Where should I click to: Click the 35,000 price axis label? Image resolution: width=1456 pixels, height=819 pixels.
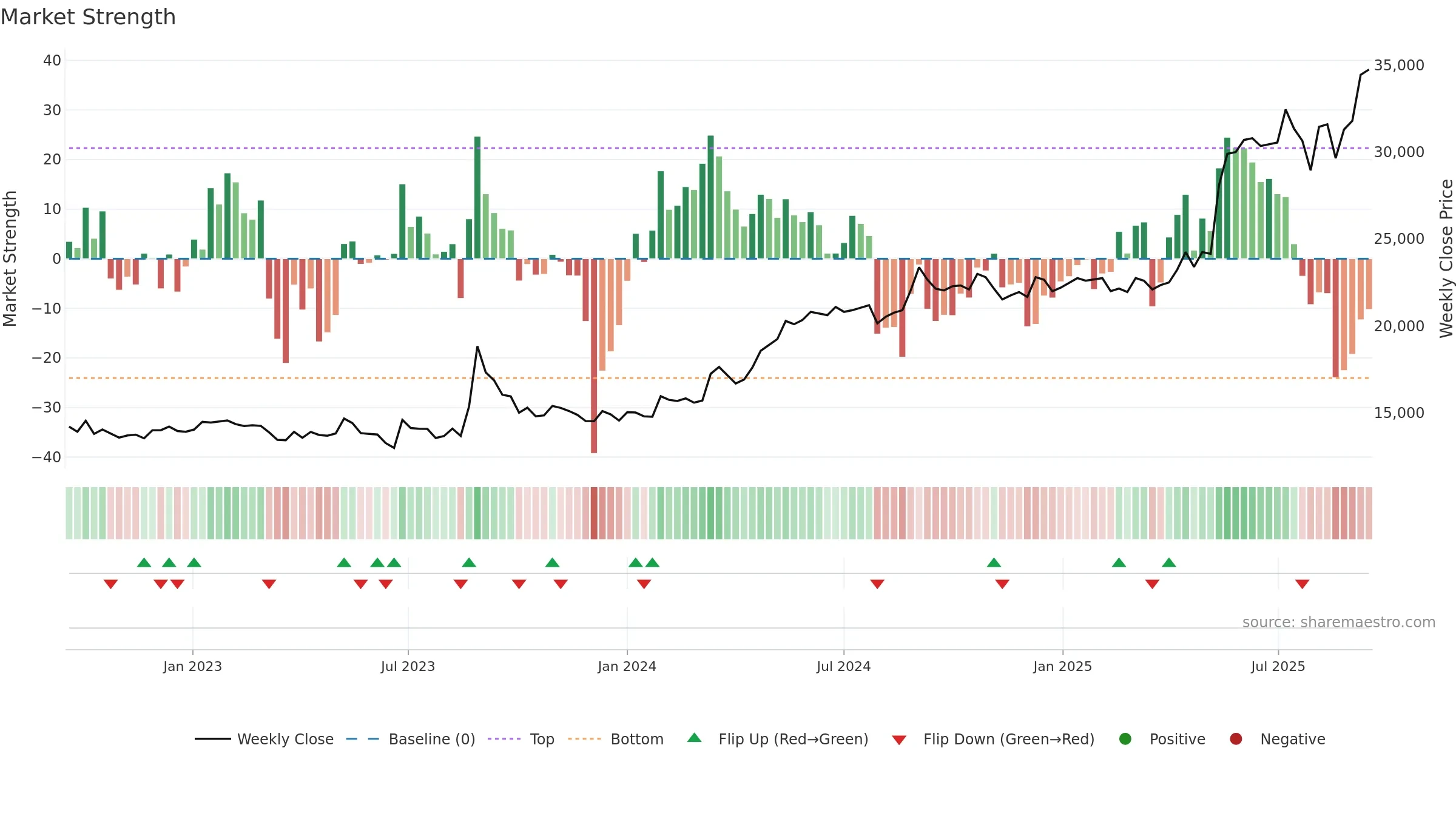(1399, 66)
